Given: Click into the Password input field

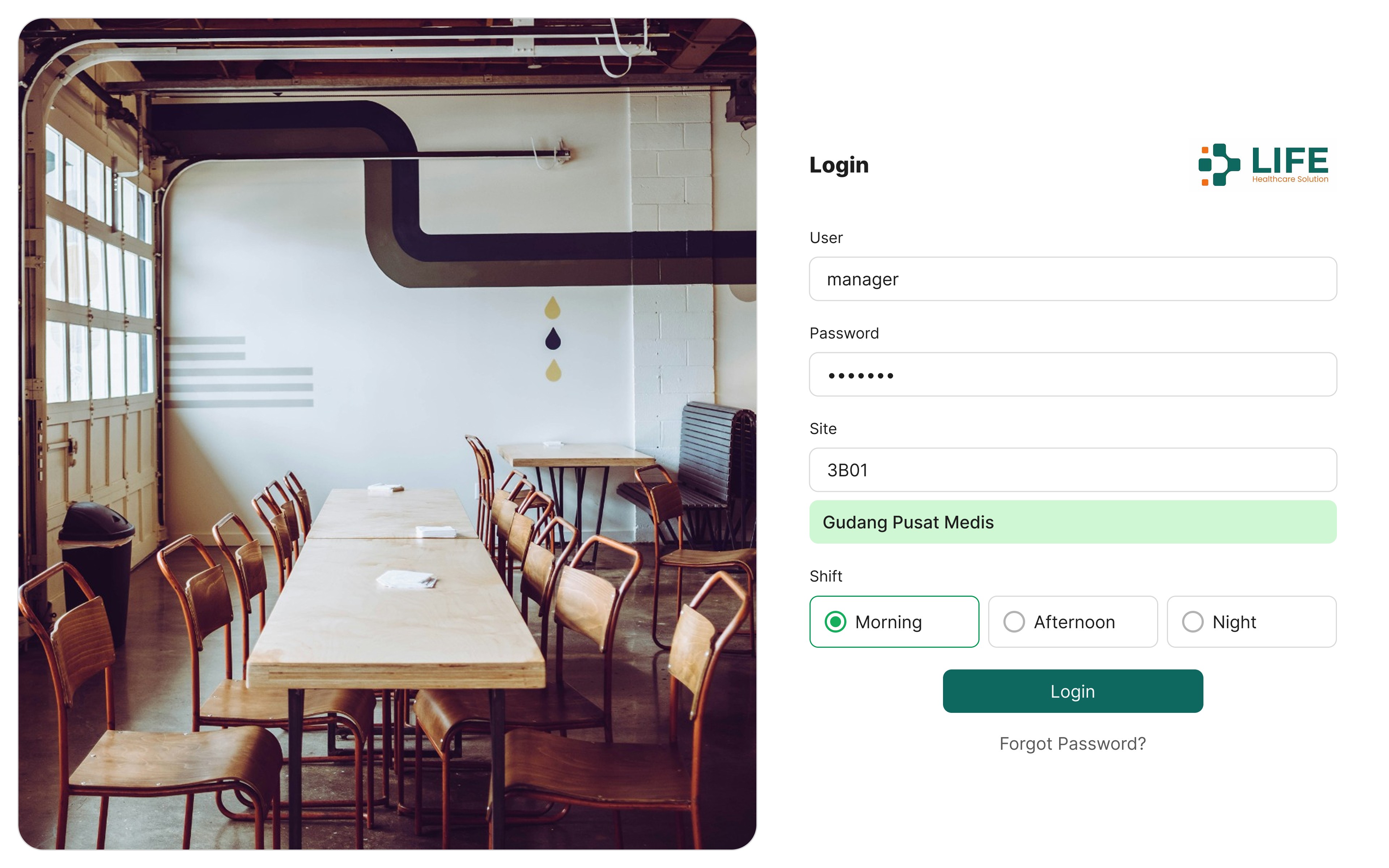Looking at the screenshot, I should (x=1073, y=374).
